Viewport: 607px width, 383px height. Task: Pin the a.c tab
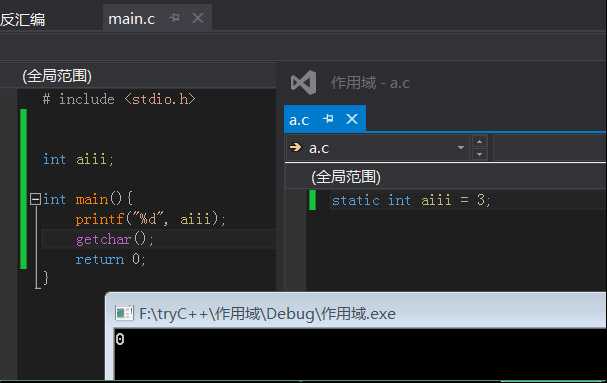pyautogui.click(x=328, y=119)
